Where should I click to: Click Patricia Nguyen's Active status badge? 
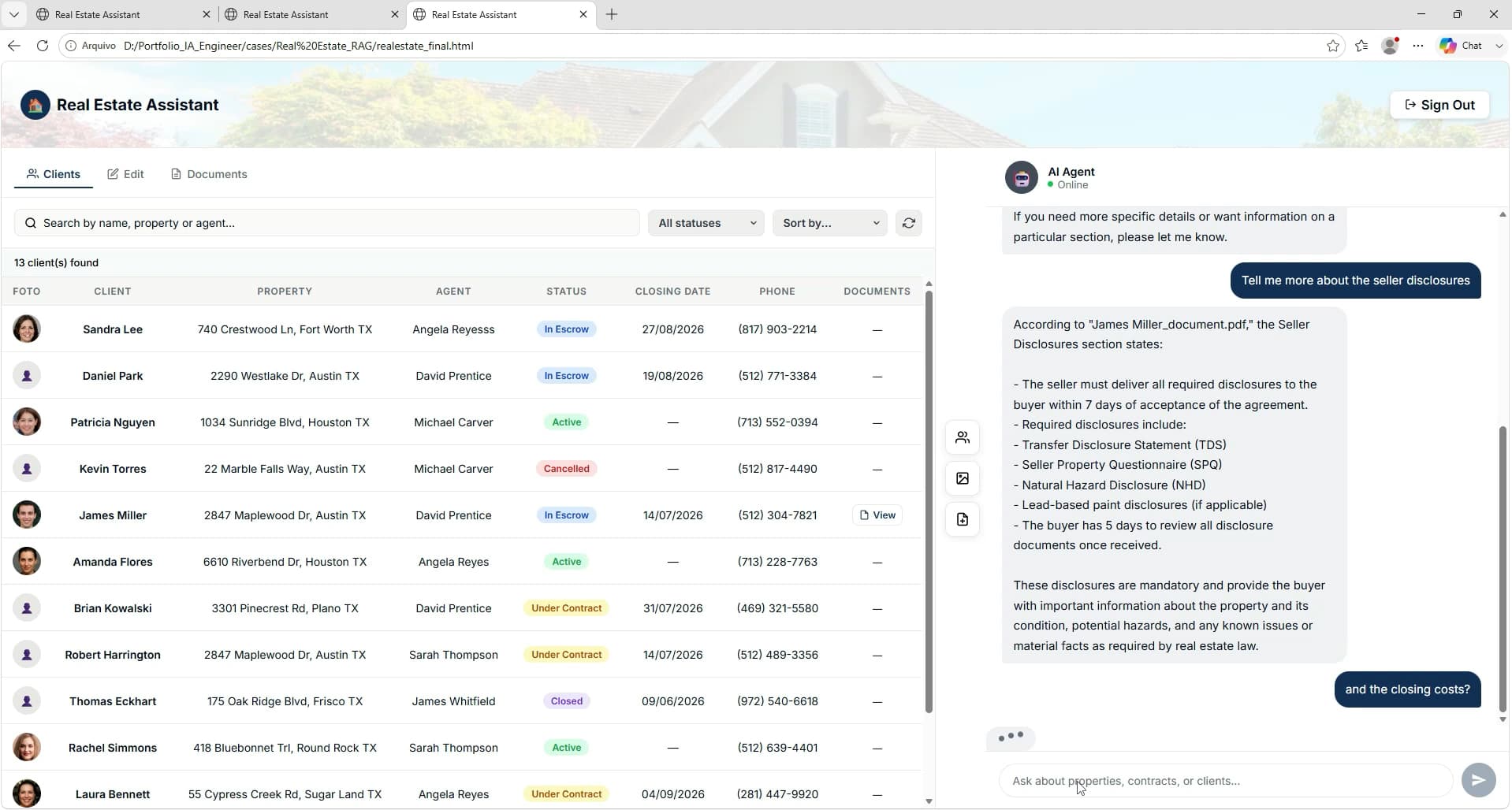(566, 422)
